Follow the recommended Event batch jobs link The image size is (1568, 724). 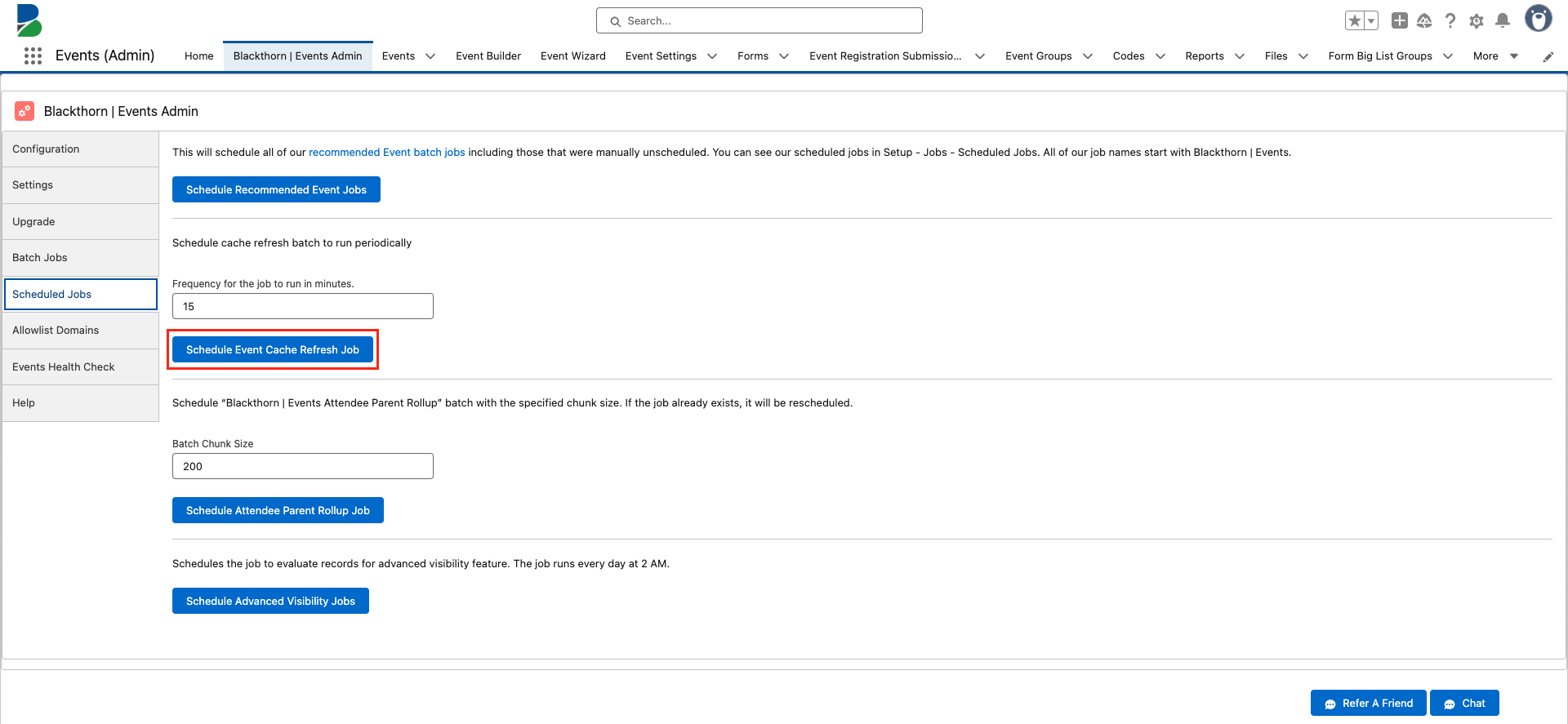pyautogui.click(x=387, y=153)
